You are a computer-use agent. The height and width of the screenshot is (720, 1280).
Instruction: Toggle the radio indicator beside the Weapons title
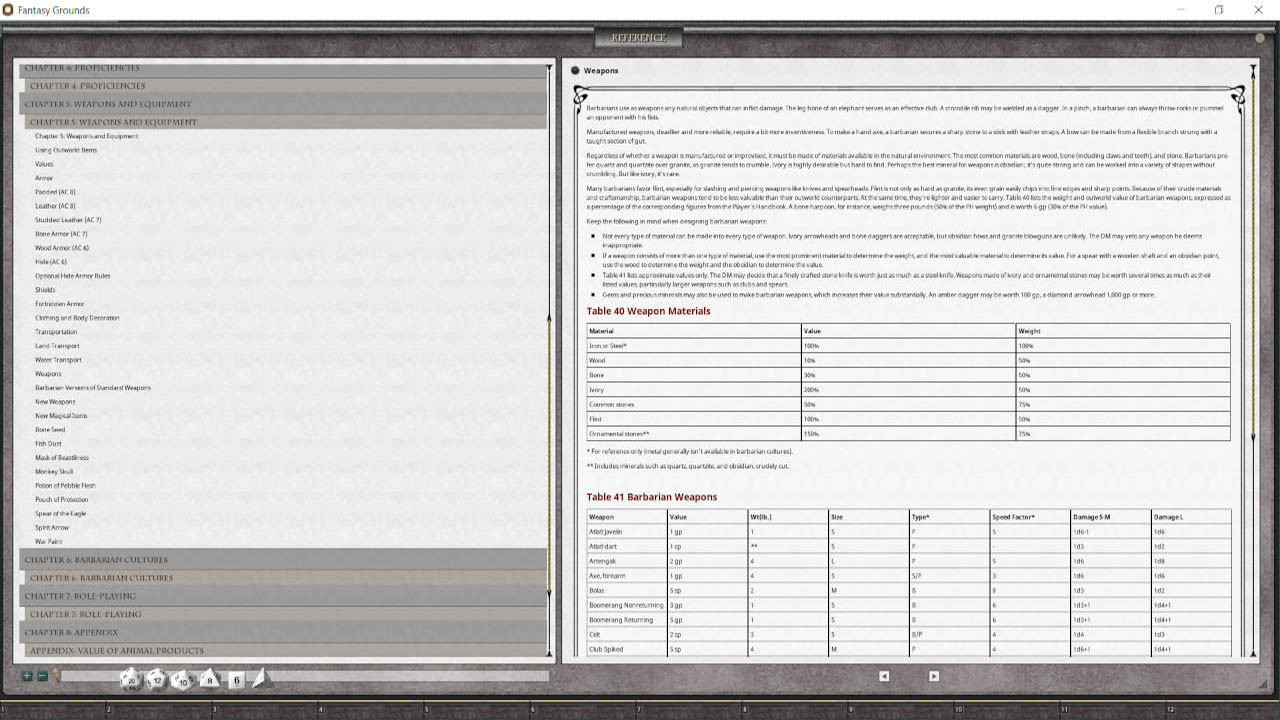click(575, 70)
